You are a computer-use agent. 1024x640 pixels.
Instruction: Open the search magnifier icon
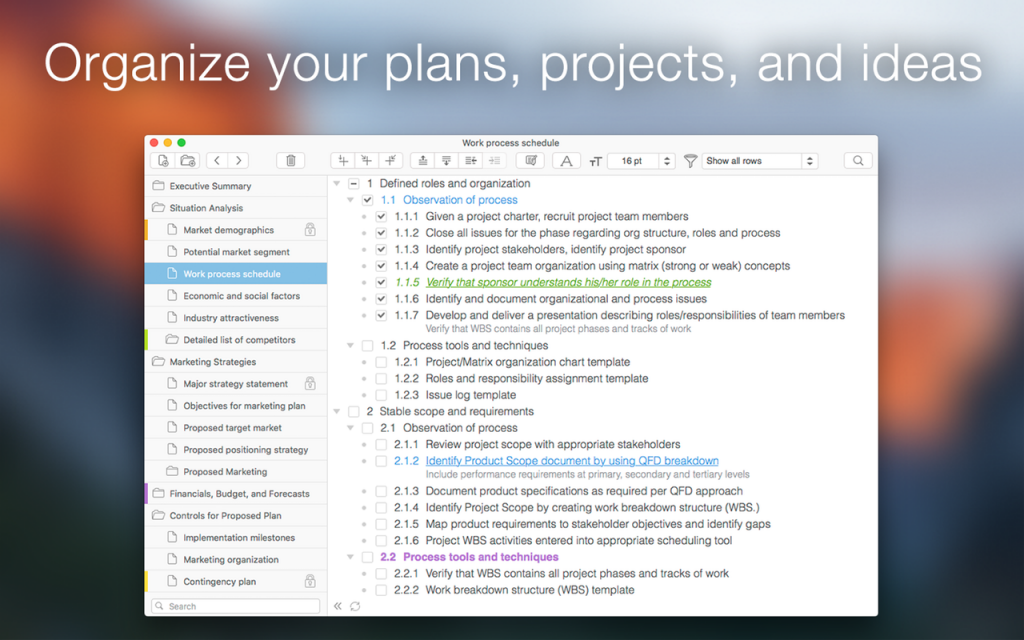(858, 160)
